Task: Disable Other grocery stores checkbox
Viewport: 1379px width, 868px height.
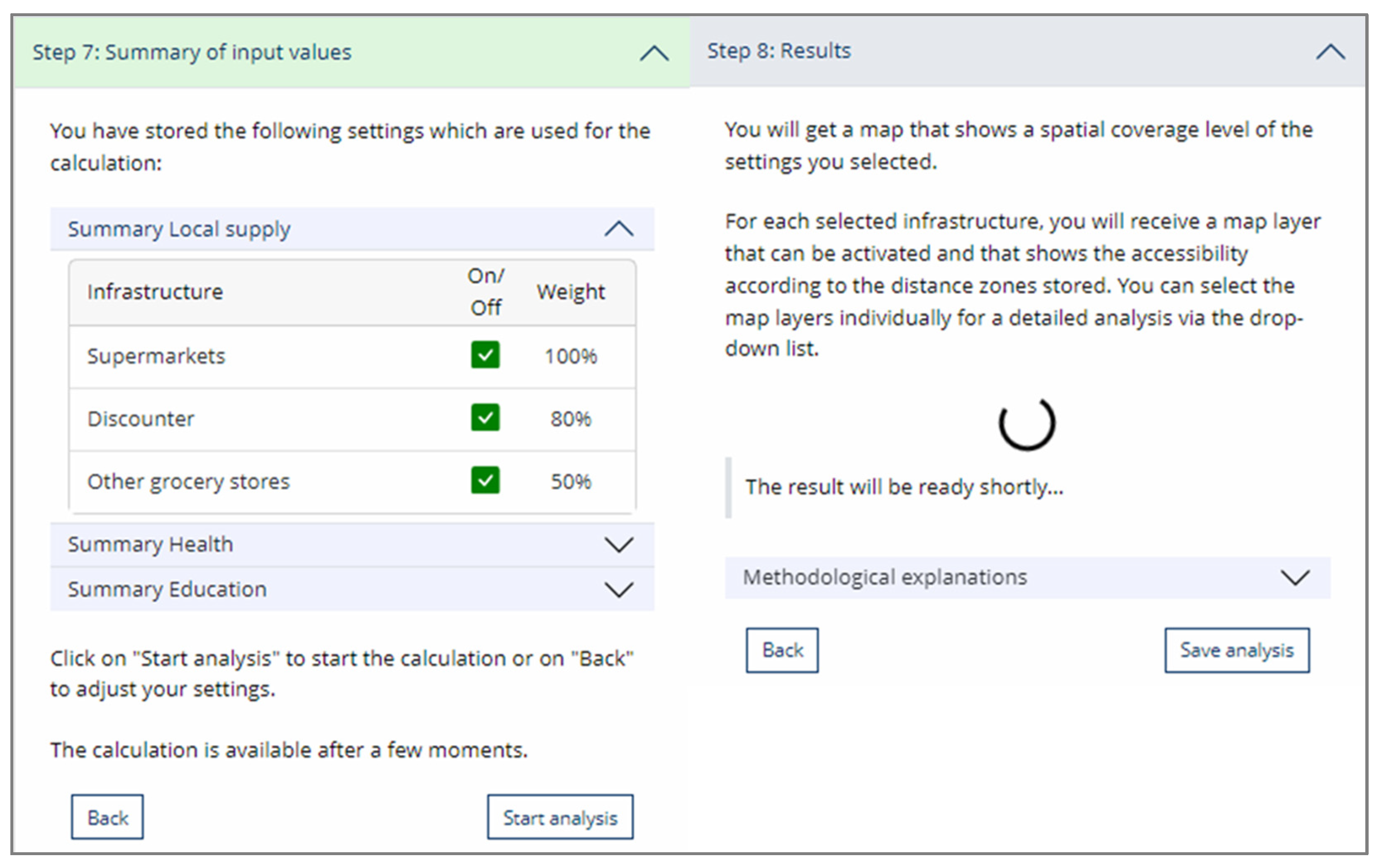Action: click(485, 480)
